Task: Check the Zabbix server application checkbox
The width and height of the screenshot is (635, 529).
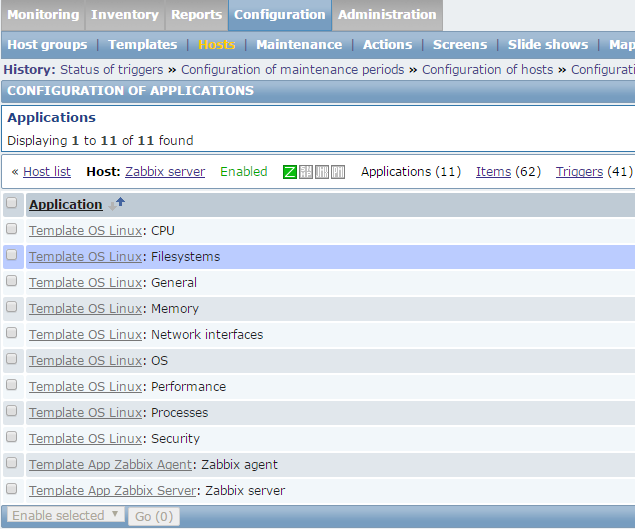Action: pyautogui.click(x=12, y=488)
